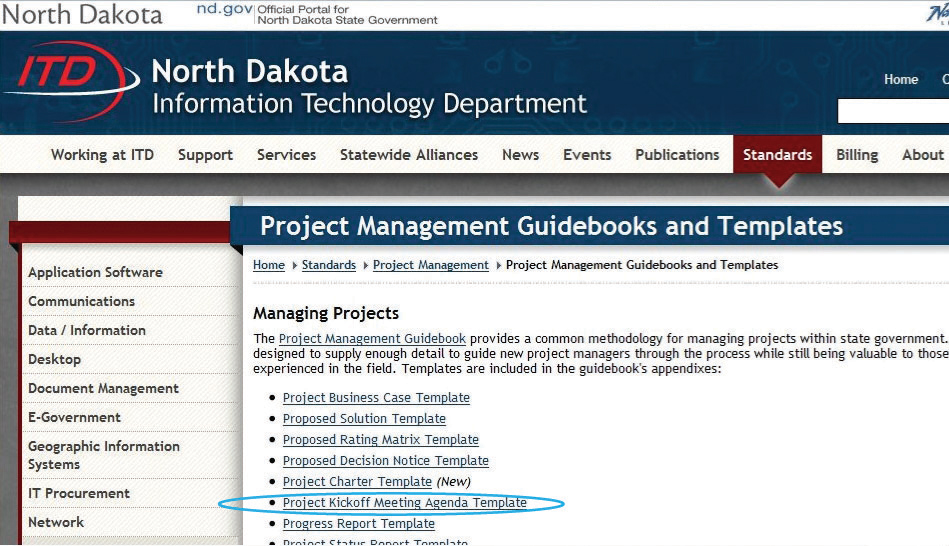Click the Managing Projects heading
This screenshot has height=546, width=949.
click(326, 314)
